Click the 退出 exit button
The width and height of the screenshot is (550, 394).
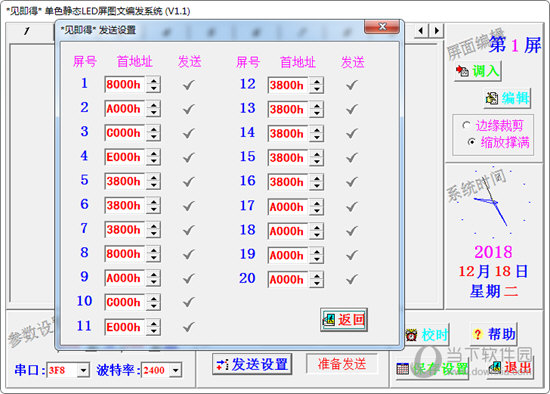(x=510, y=368)
